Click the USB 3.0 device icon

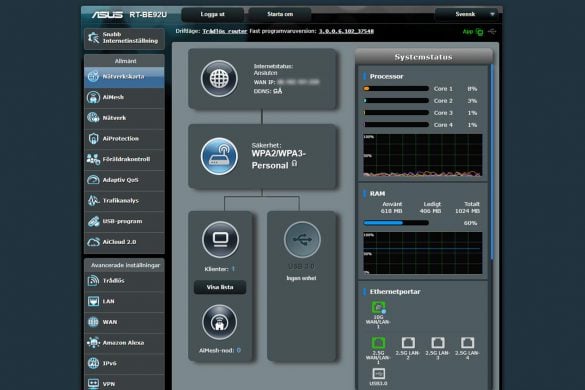click(302, 240)
